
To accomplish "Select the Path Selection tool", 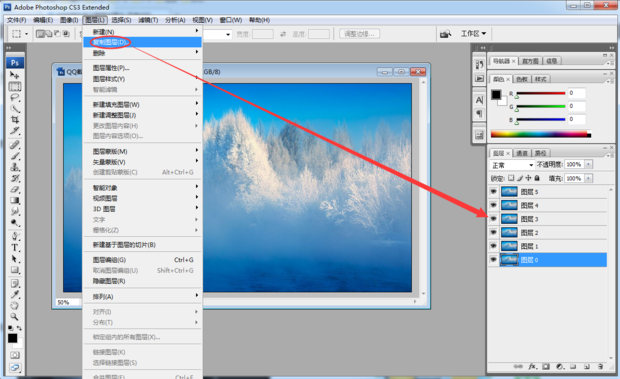I will [15, 259].
